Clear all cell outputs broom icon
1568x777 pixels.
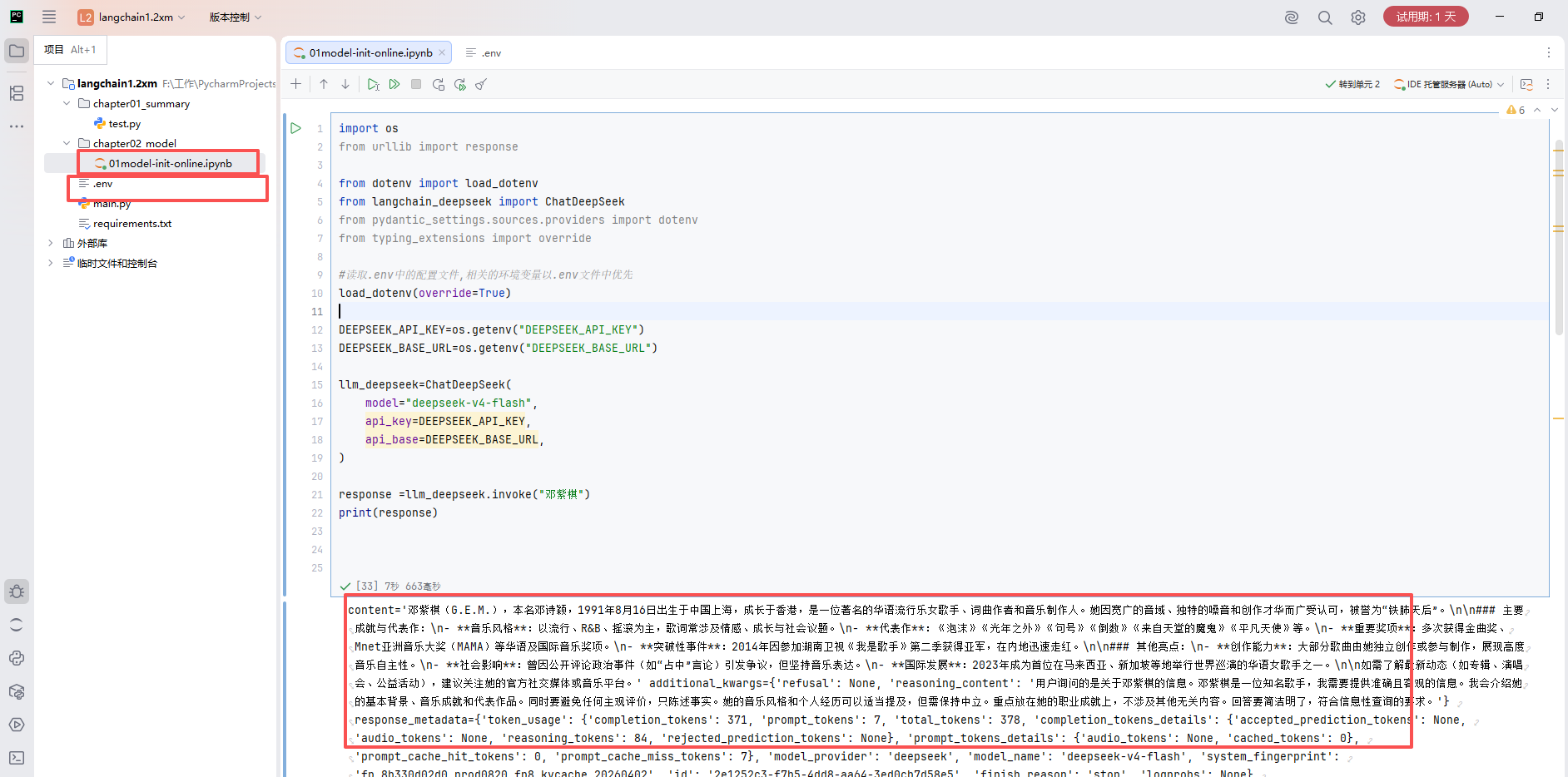click(481, 84)
